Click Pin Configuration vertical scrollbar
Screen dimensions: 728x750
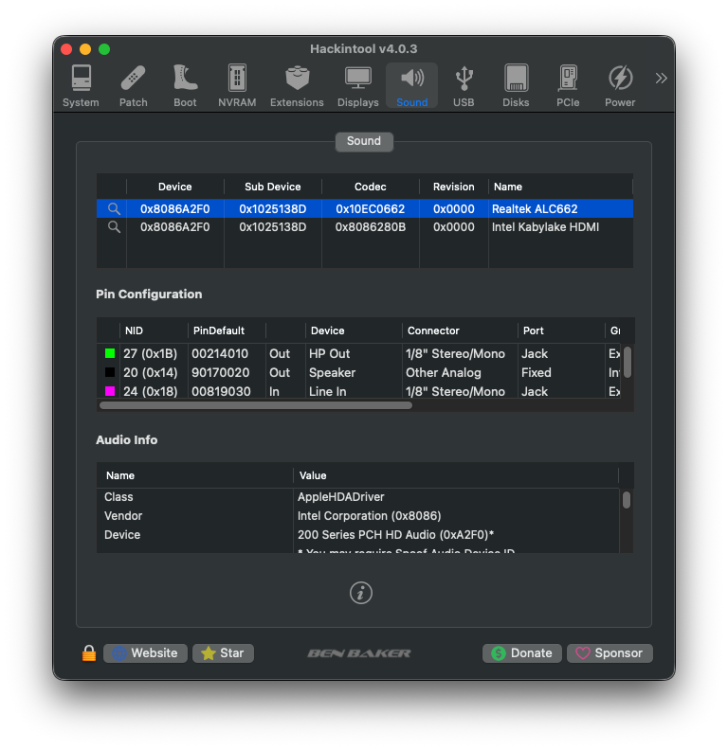[x=628, y=362]
